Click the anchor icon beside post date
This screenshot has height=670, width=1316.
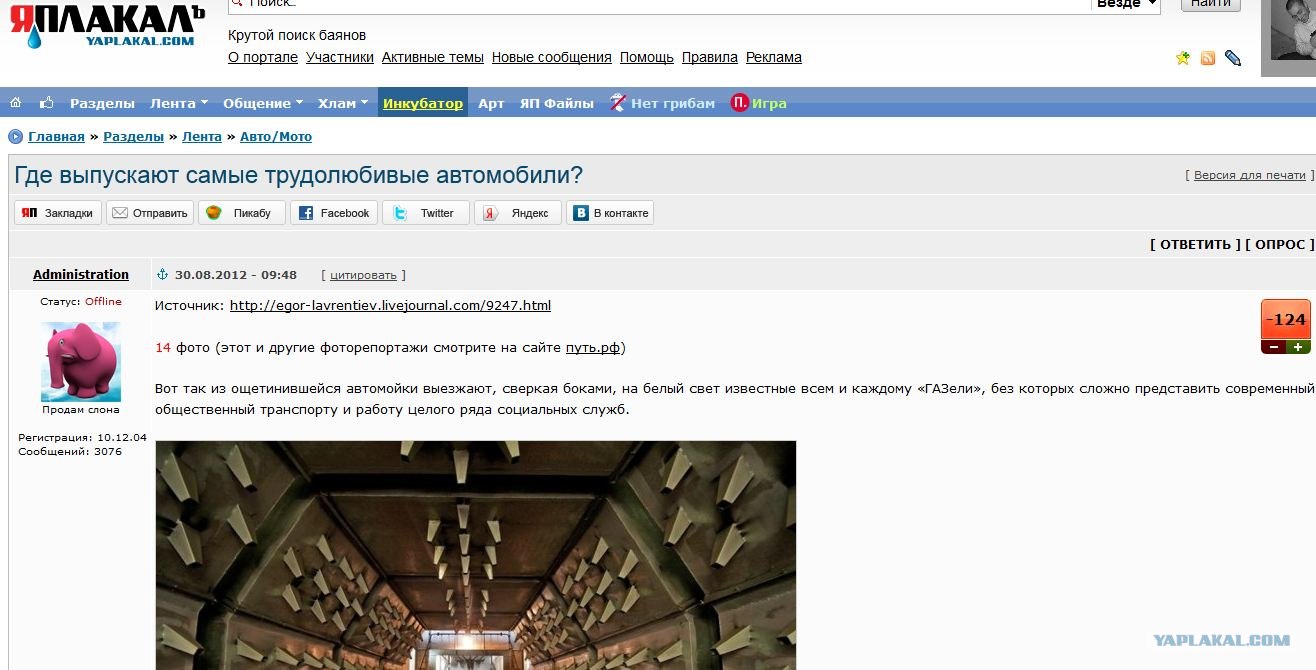[x=164, y=275]
